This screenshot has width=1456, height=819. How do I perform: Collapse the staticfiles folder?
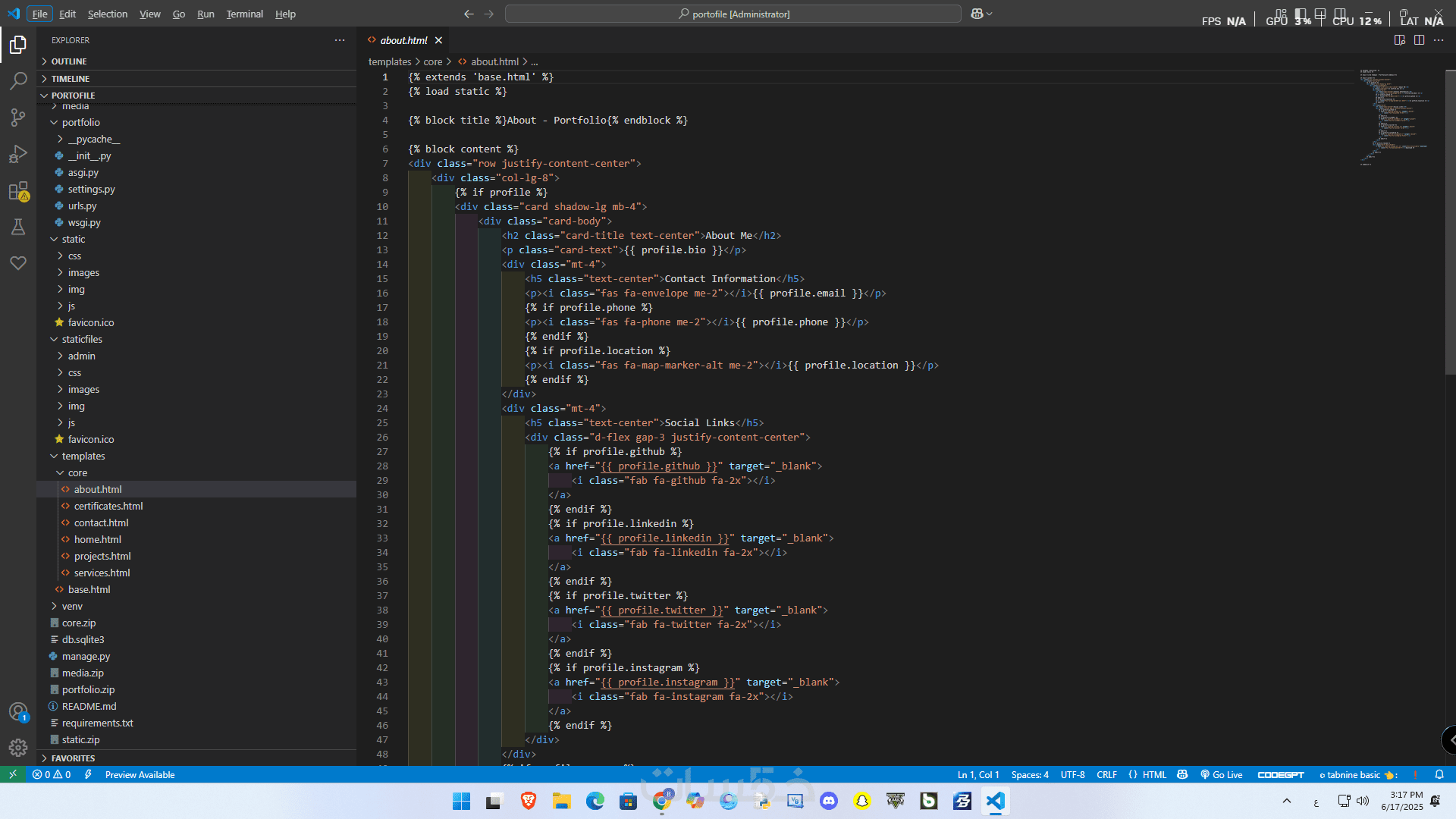pos(82,340)
